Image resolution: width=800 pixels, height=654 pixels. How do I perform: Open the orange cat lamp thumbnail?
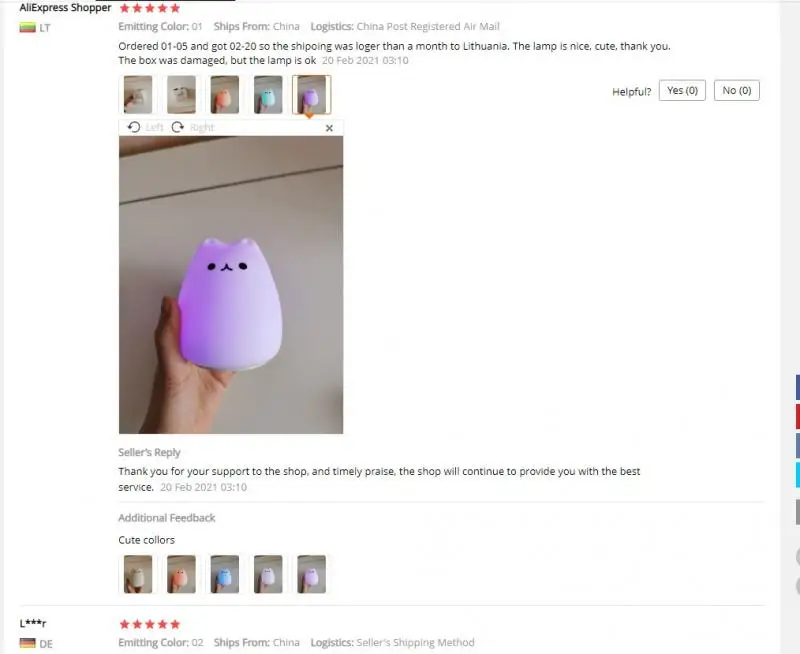(224, 95)
